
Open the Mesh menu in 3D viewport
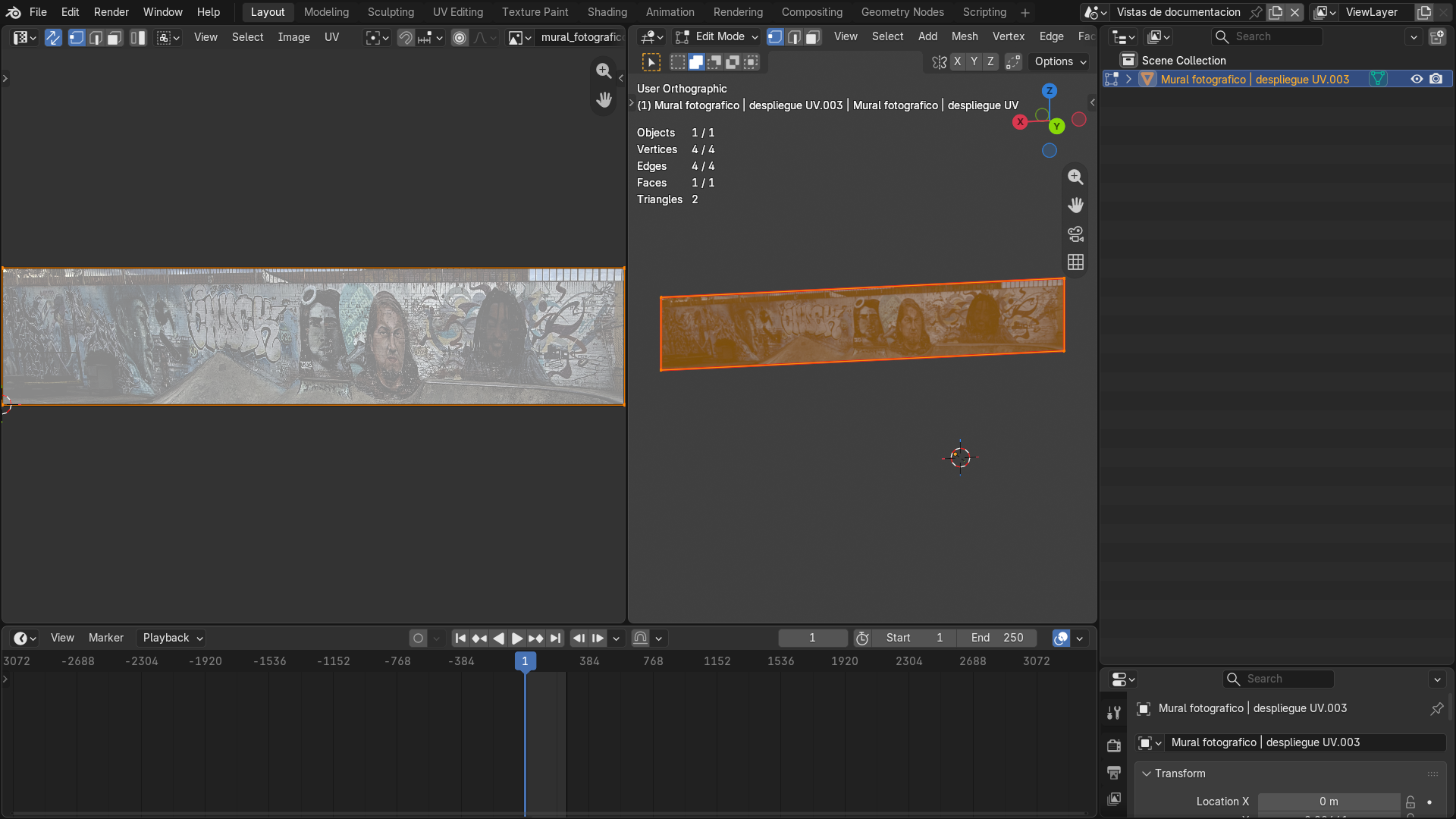pyautogui.click(x=964, y=36)
